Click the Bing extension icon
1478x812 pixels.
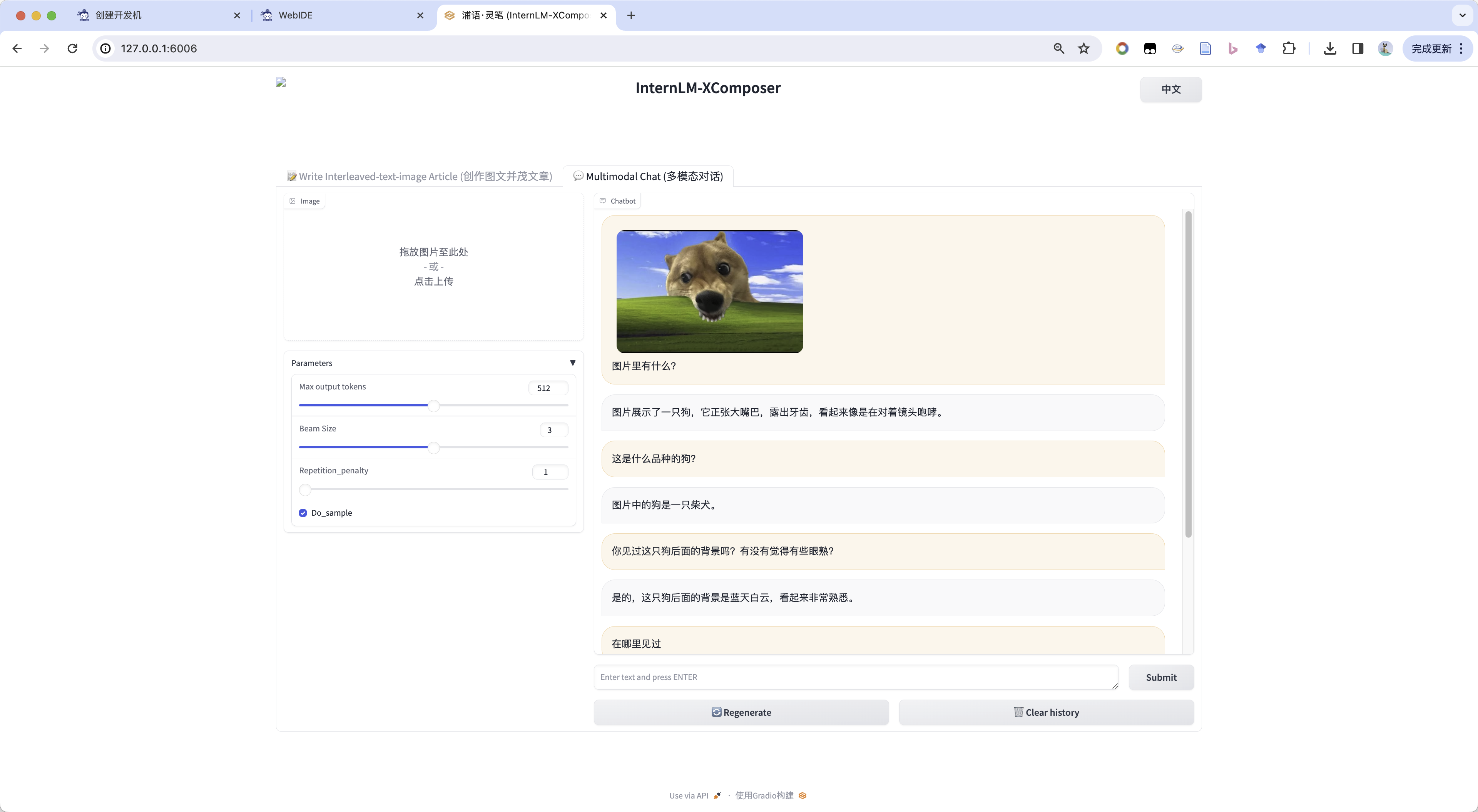point(1232,49)
